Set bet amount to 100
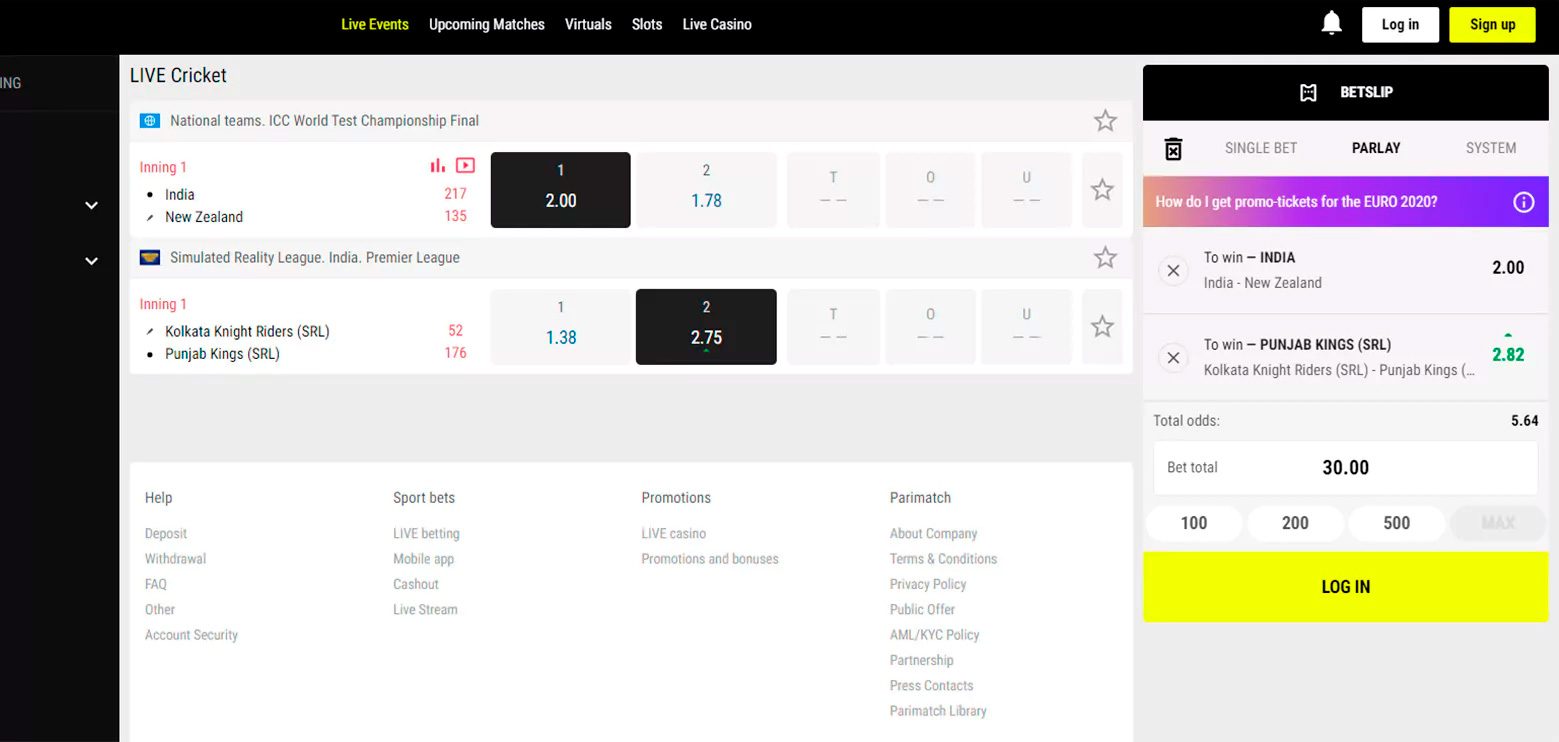 (x=1194, y=523)
